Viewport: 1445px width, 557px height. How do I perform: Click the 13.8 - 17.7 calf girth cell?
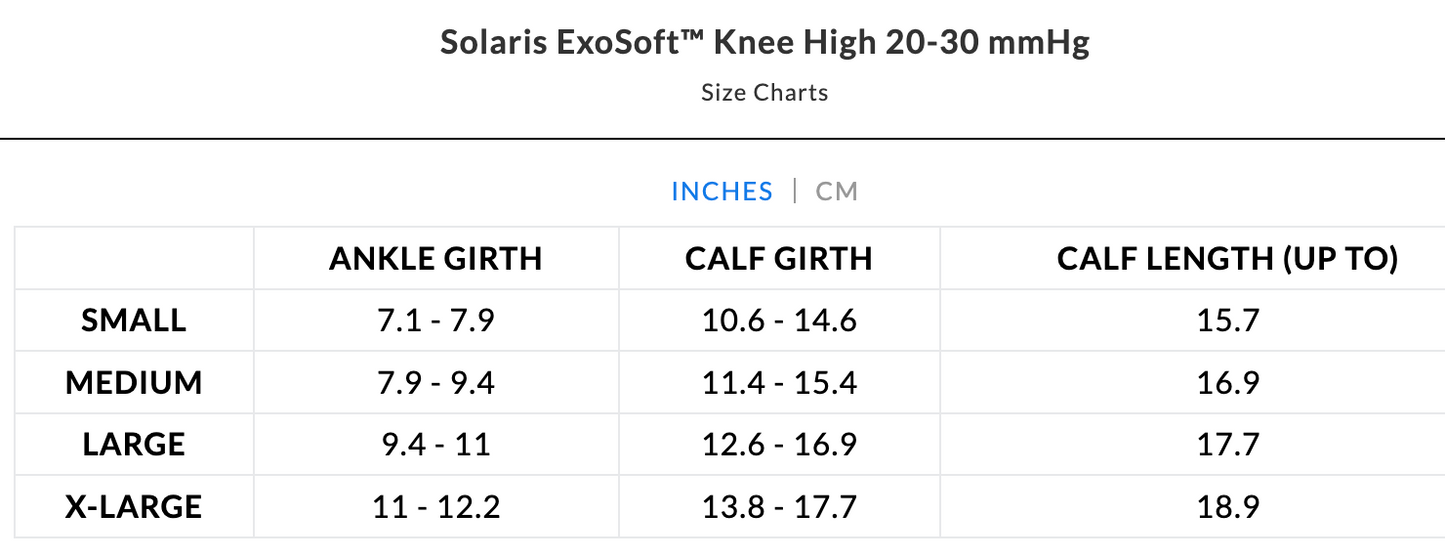pos(778,507)
